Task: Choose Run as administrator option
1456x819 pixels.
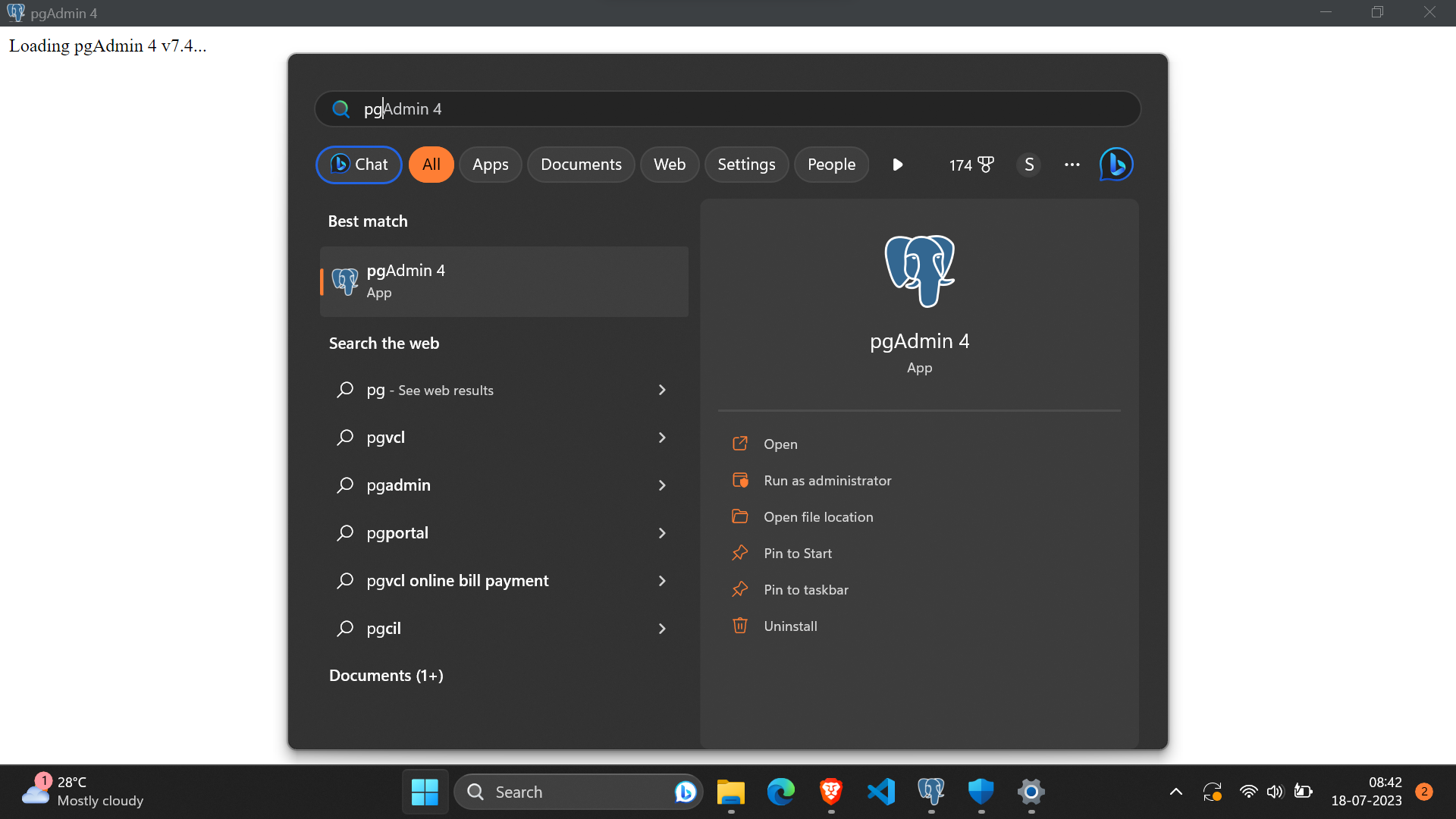Action: [x=827, y=481]
